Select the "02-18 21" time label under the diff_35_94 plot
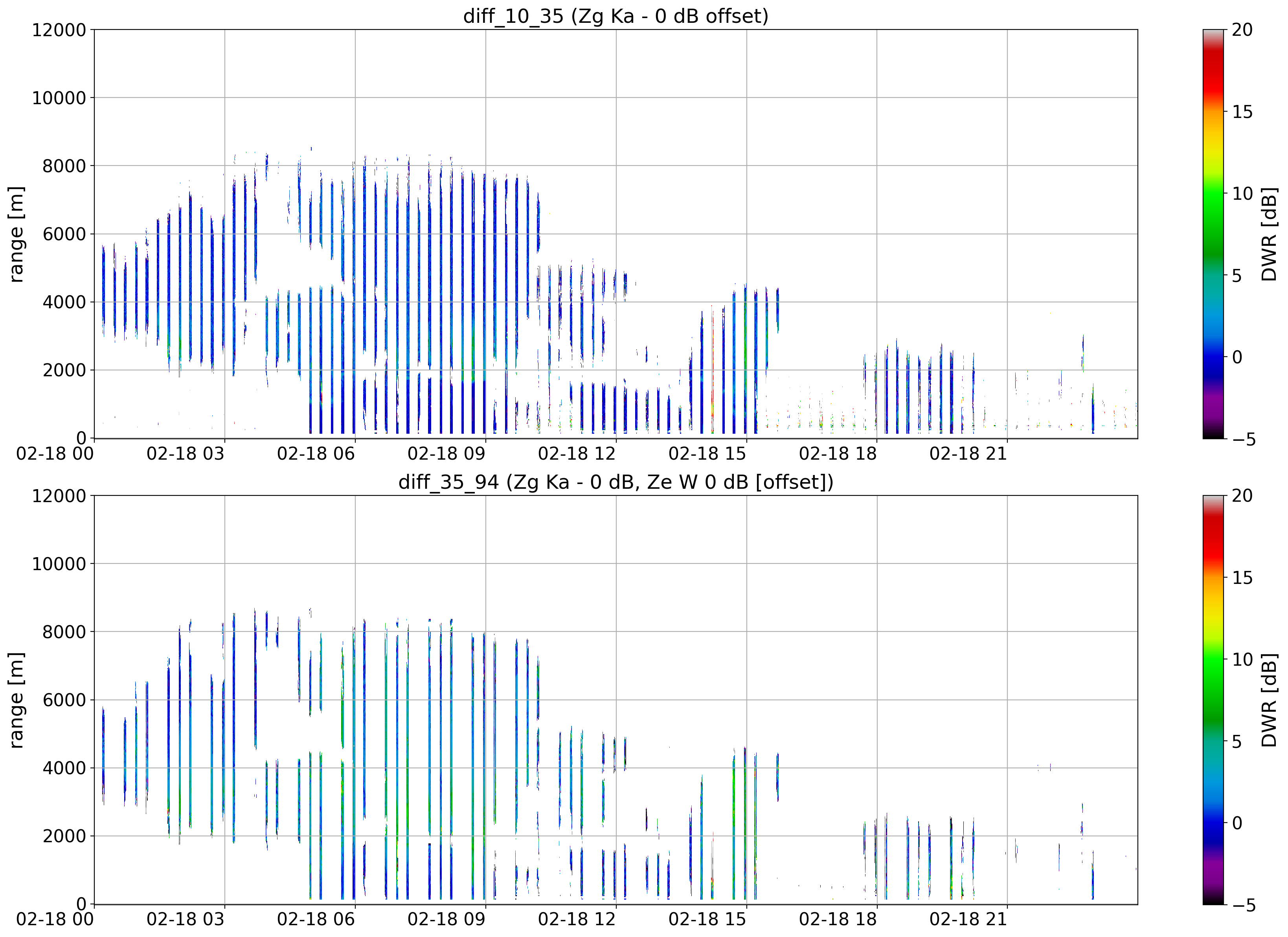Screen dimensions: 1288x937 pyautogui.click(x=968, y=919)
